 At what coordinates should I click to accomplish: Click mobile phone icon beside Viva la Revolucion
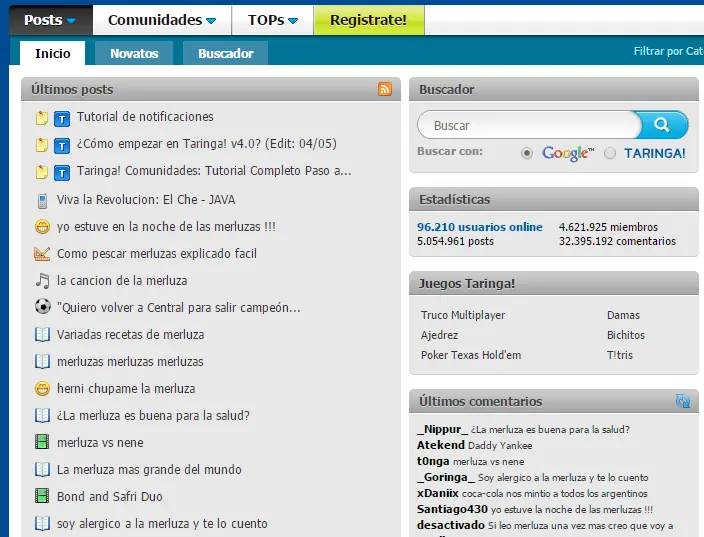click(42, 201)
